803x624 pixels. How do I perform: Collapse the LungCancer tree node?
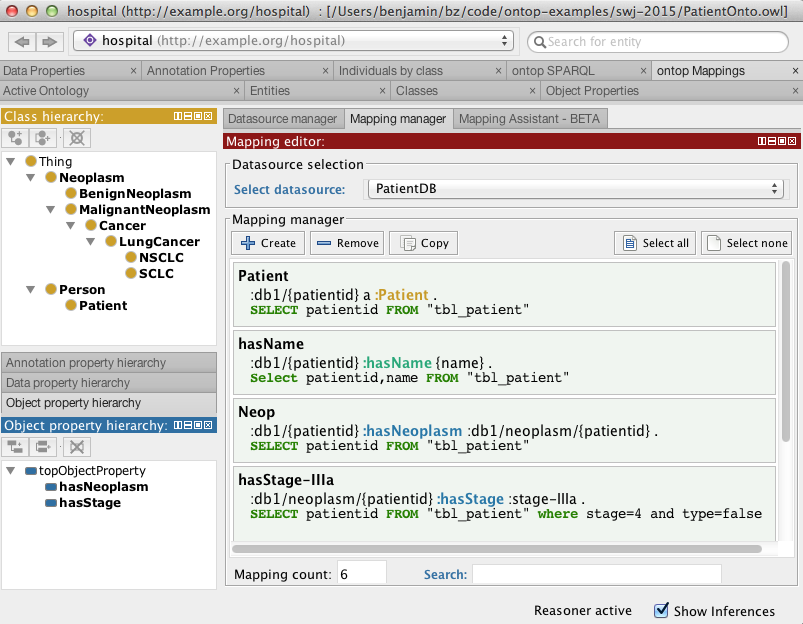91,241
